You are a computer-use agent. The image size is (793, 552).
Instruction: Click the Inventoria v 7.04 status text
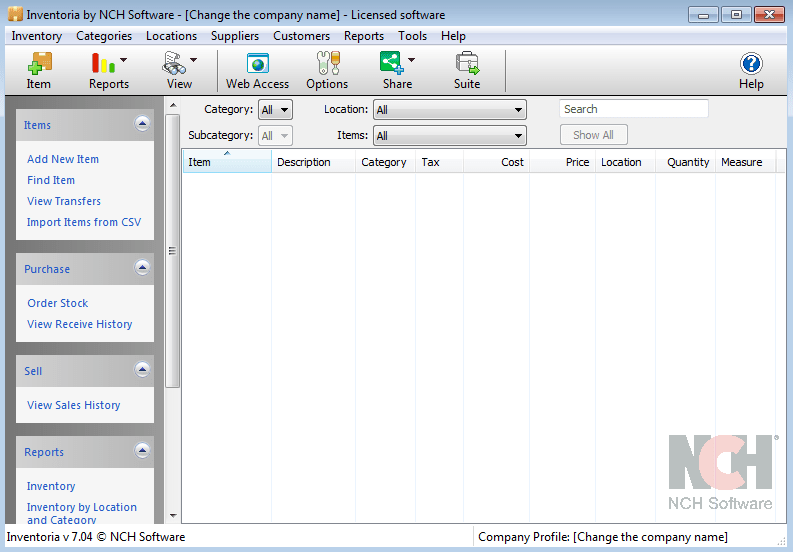coord(96,537)
